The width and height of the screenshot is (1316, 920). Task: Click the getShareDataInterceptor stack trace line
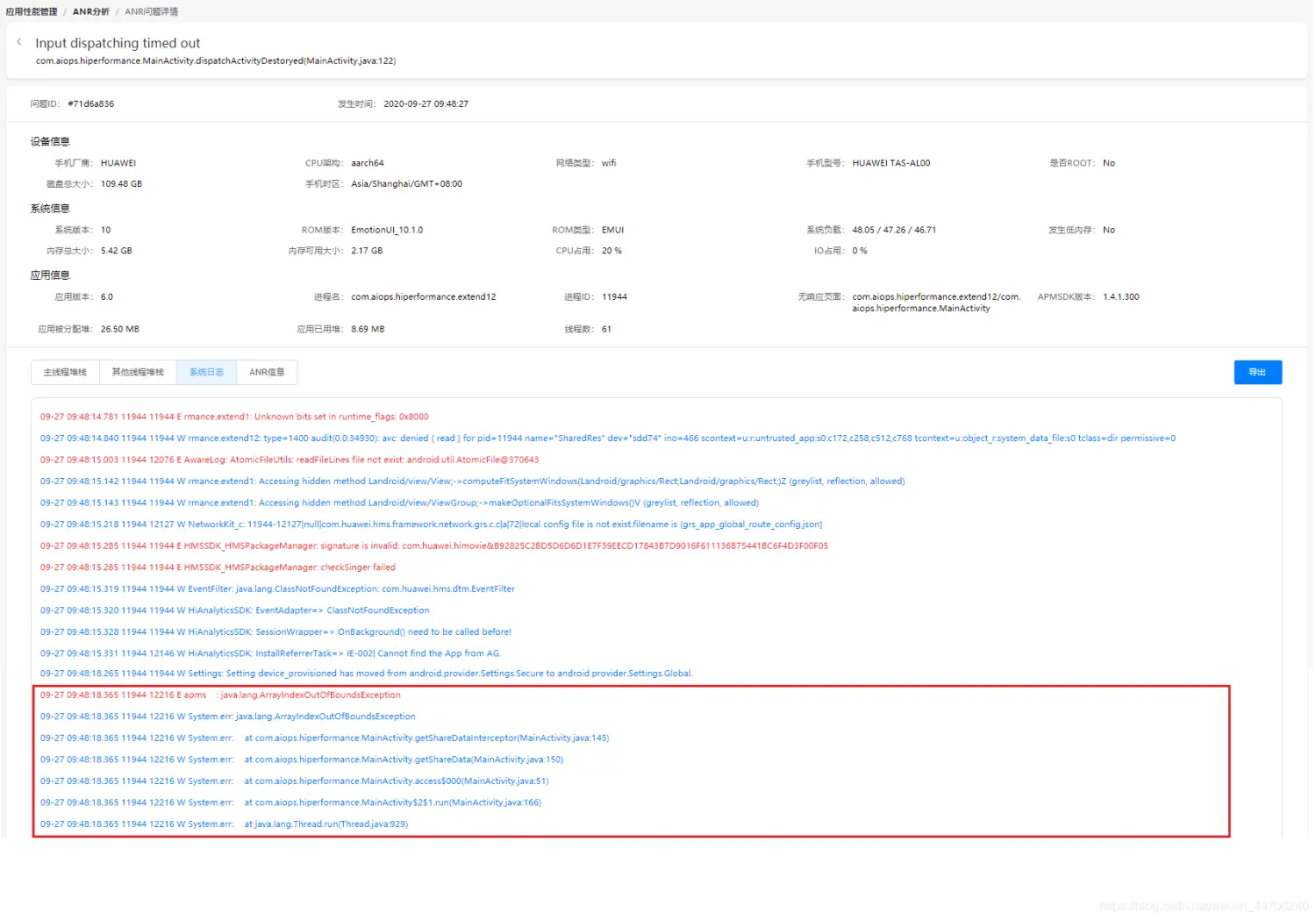[325, 738]
